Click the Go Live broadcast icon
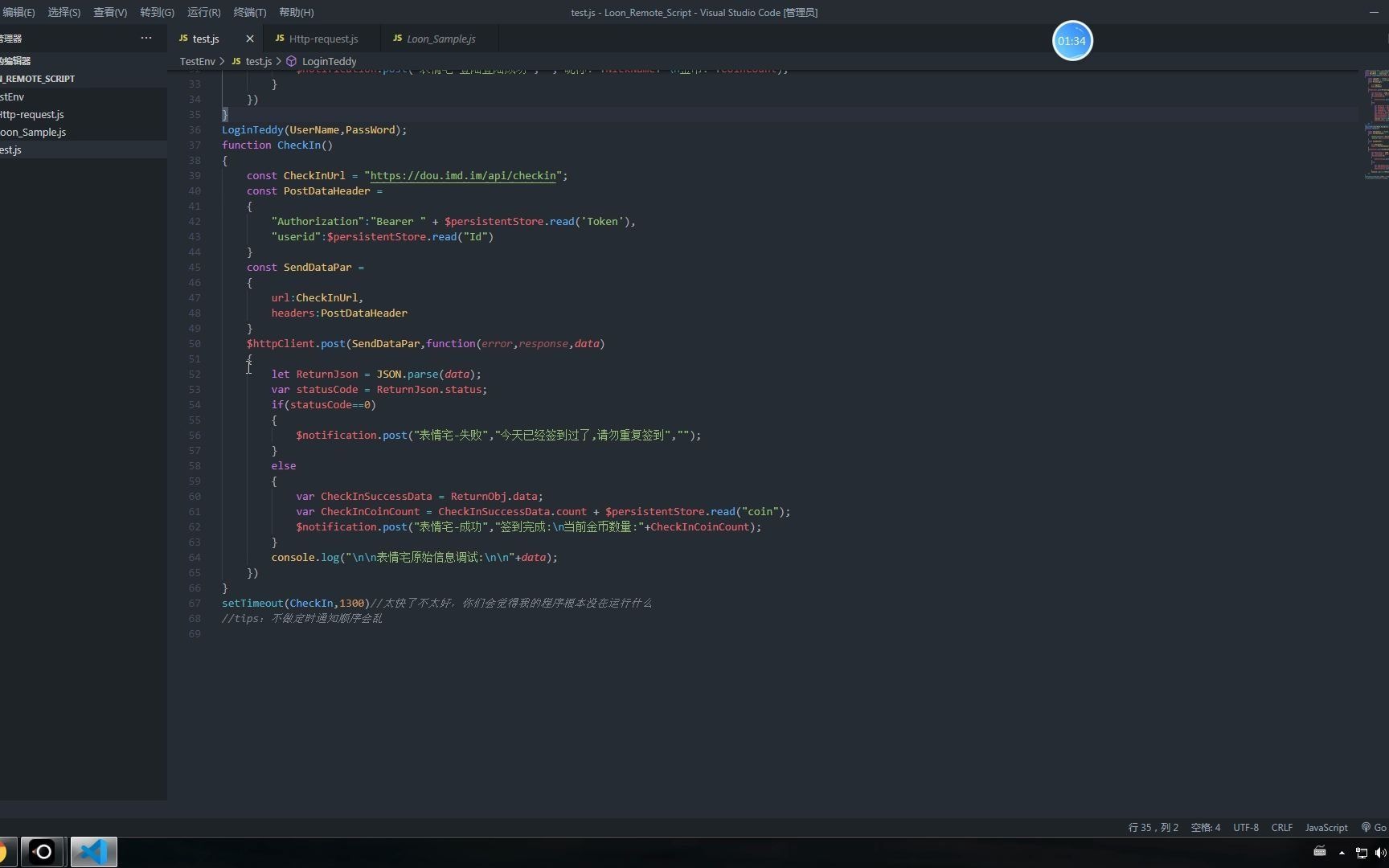This screenshot has height=868, width=1389. 1366,827
